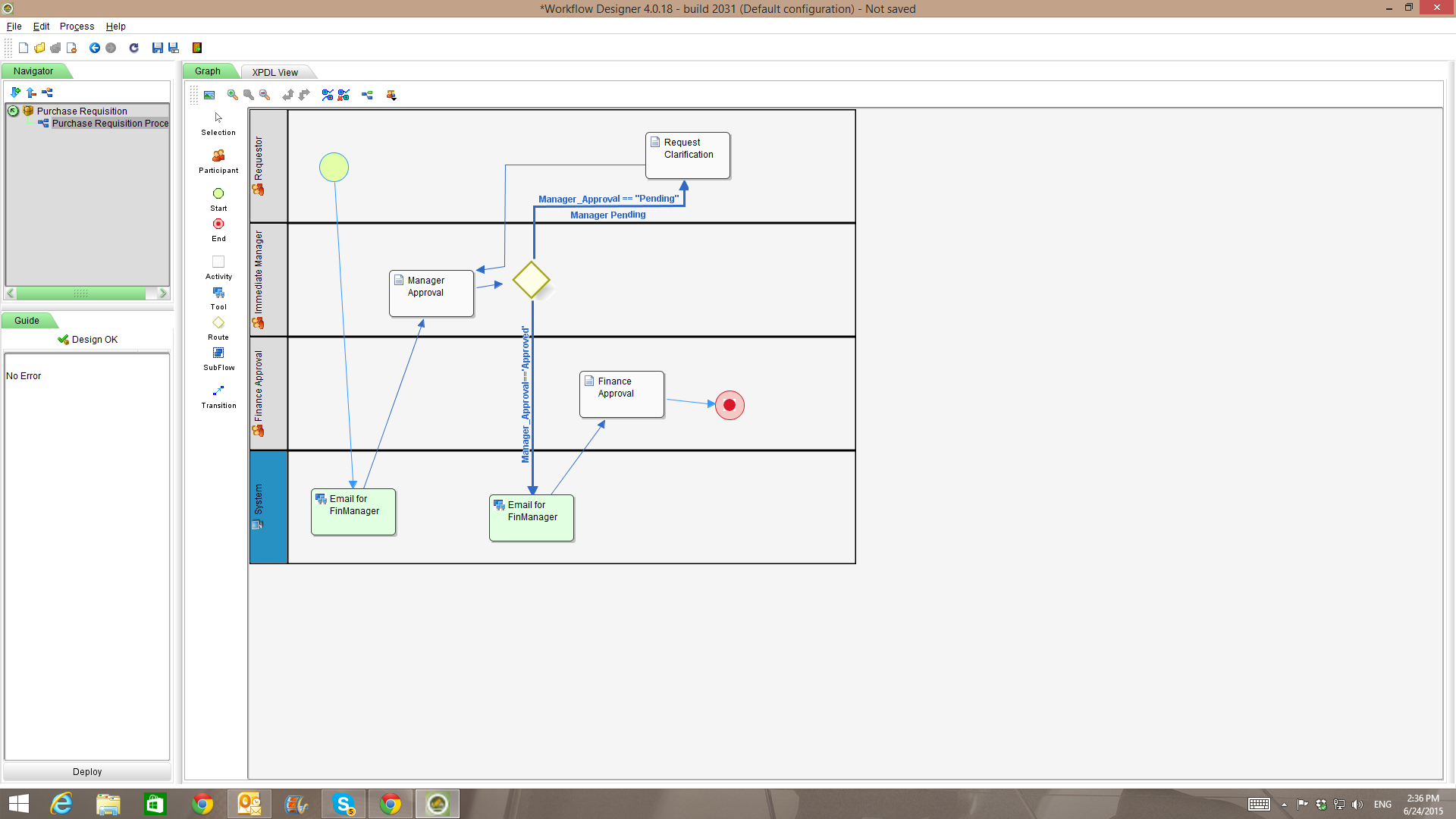Click the exit door icon
The width and height of the screenshot is (1456, 819).
pos(197,48)
